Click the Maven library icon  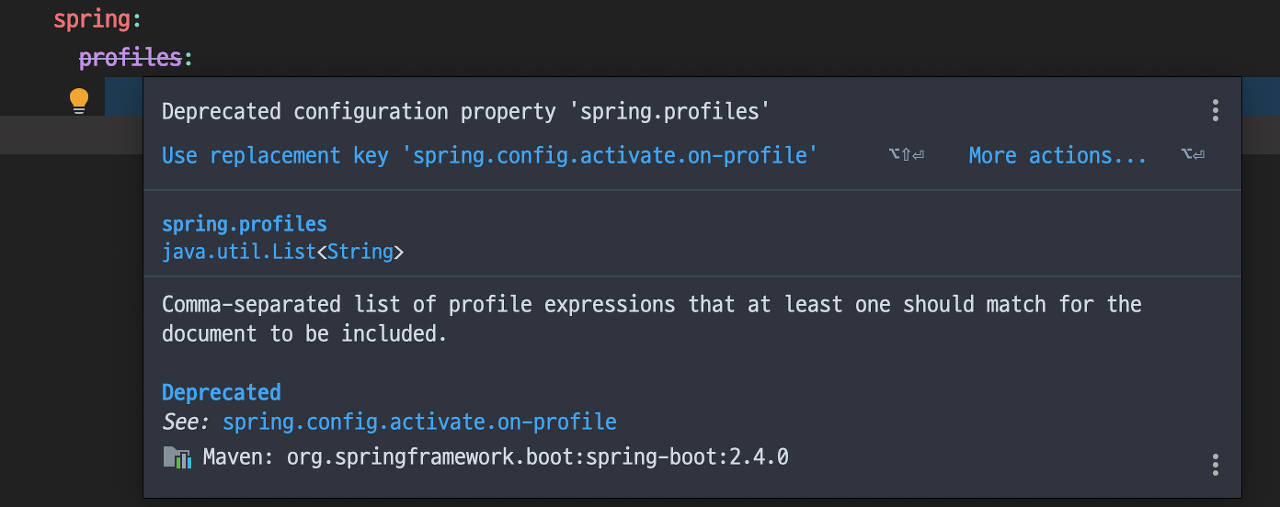coord(177,458)
